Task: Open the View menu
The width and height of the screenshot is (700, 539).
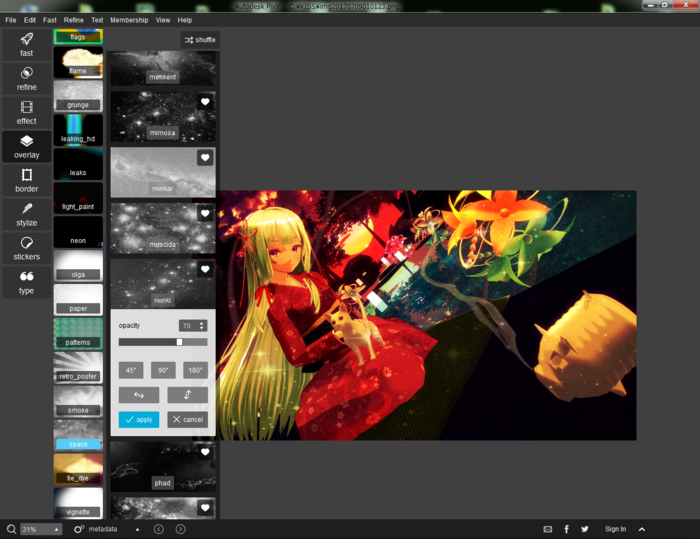Action: pos(163,20)
